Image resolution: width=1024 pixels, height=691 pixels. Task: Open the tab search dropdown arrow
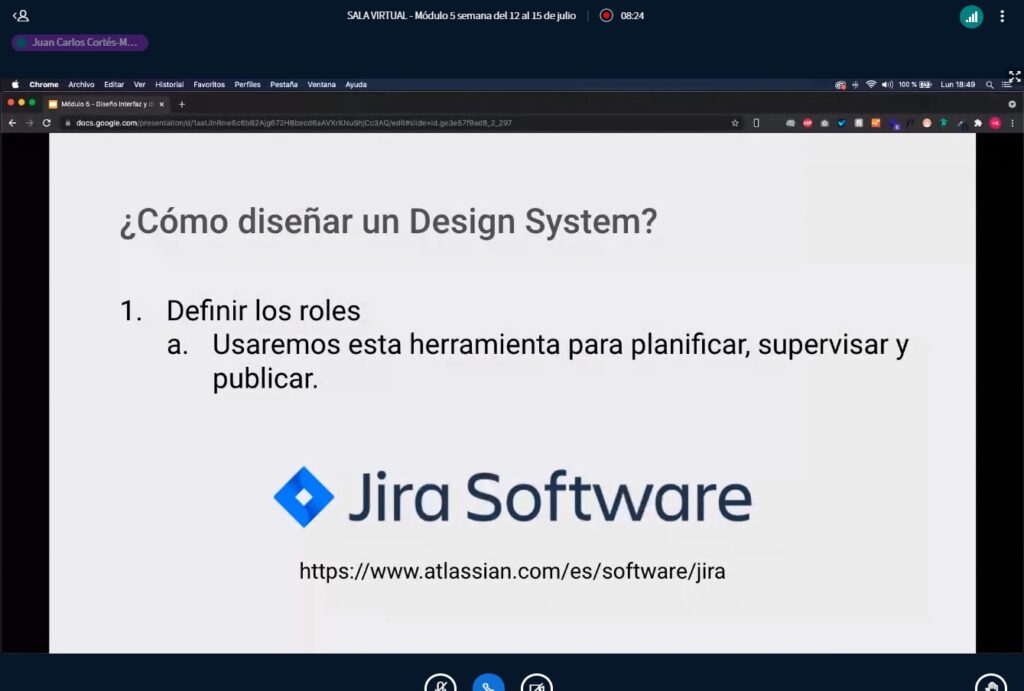1012,104
